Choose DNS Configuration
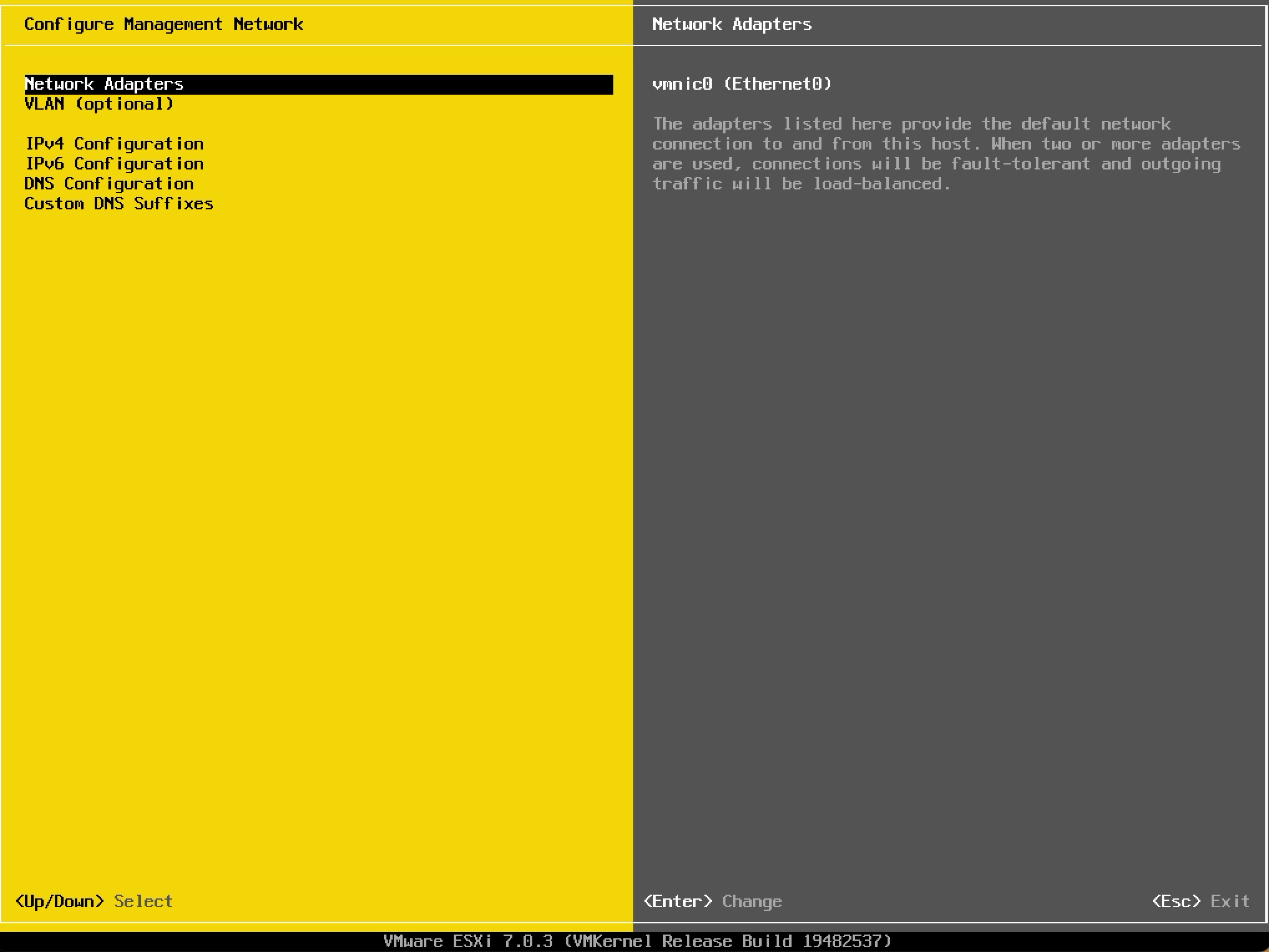1269x952 pixels. pos(109,184)
